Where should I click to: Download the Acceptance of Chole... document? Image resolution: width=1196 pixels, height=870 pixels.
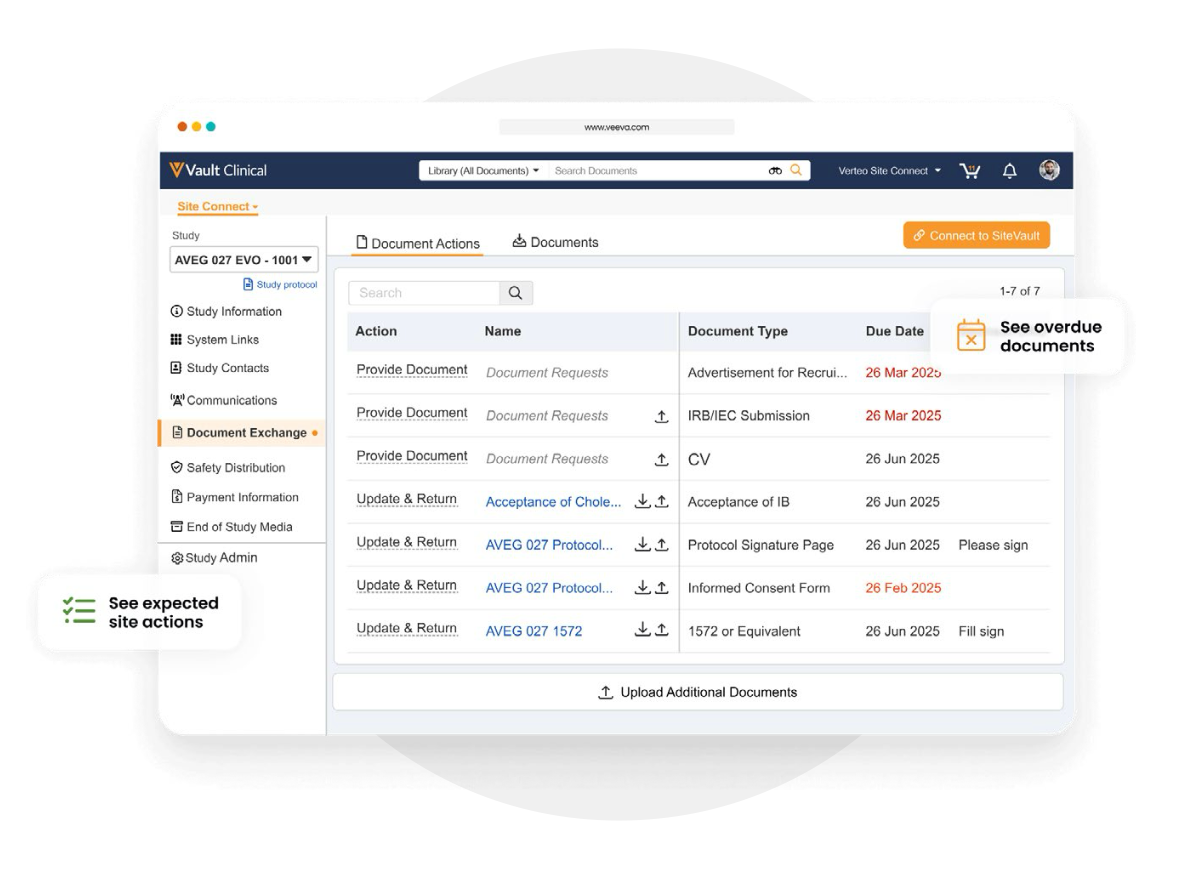[642, 501]
